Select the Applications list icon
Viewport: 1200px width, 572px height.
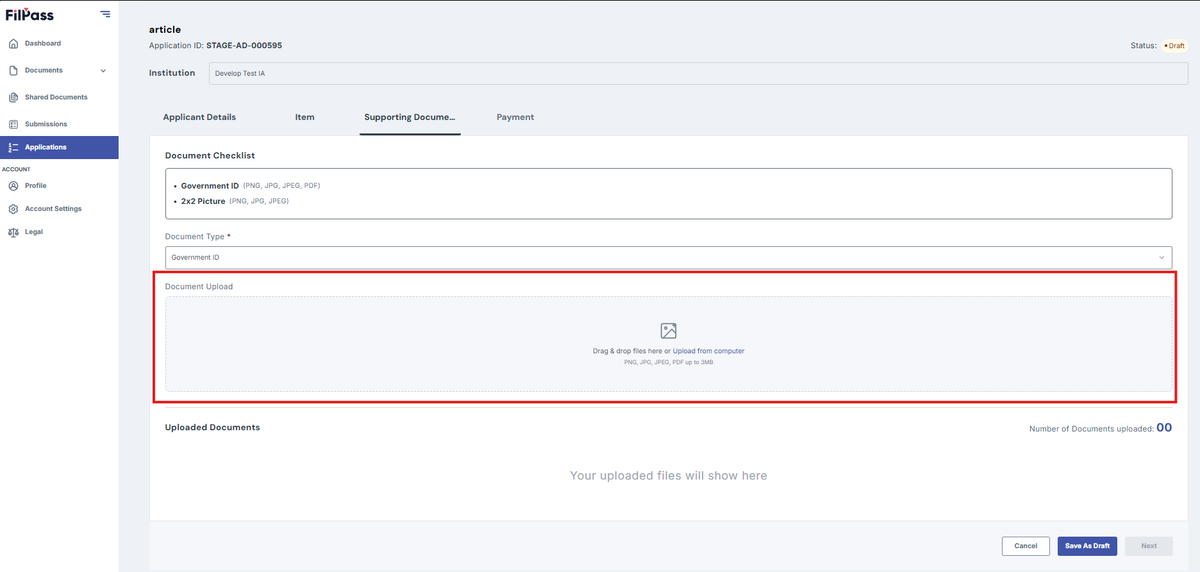[13, 148]
